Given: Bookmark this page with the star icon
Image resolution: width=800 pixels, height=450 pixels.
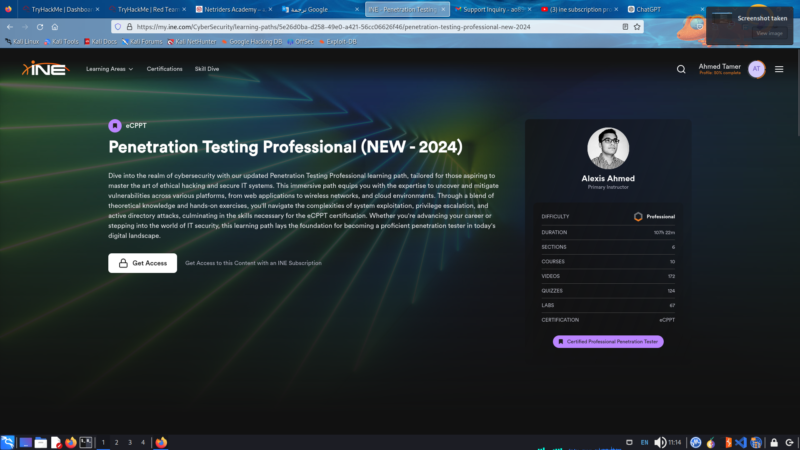Looking at the screenshot, I should [638, 27].
